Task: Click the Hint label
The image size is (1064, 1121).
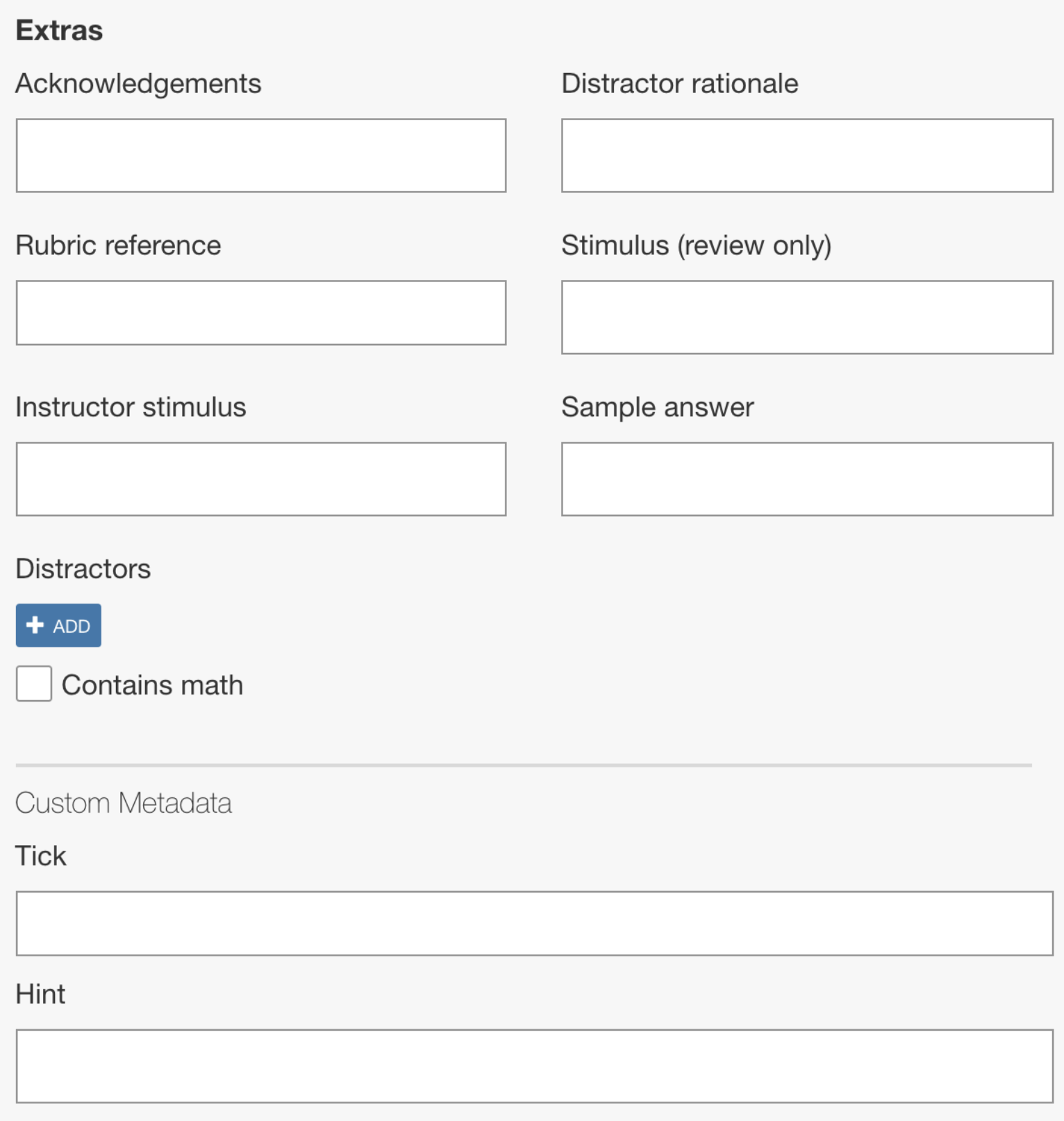Action: tap(40, 994)
